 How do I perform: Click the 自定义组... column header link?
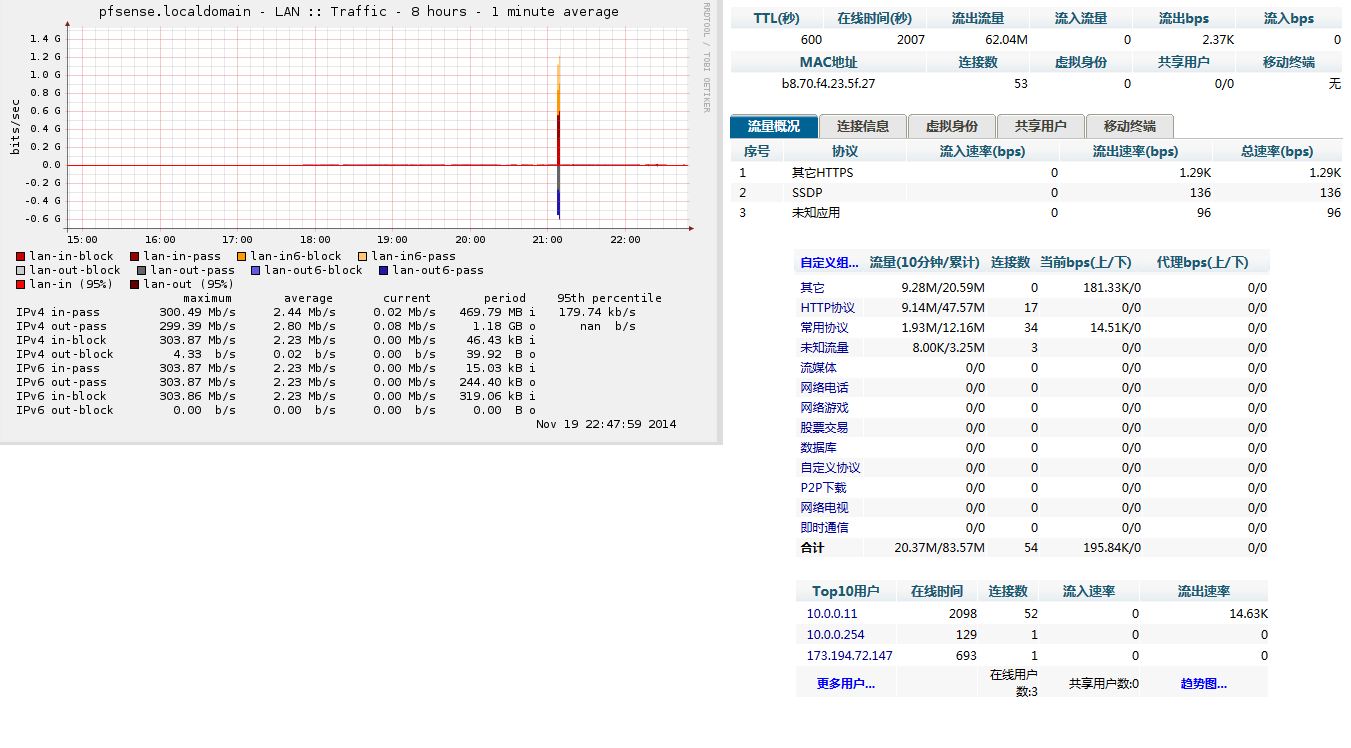[829, 263]
